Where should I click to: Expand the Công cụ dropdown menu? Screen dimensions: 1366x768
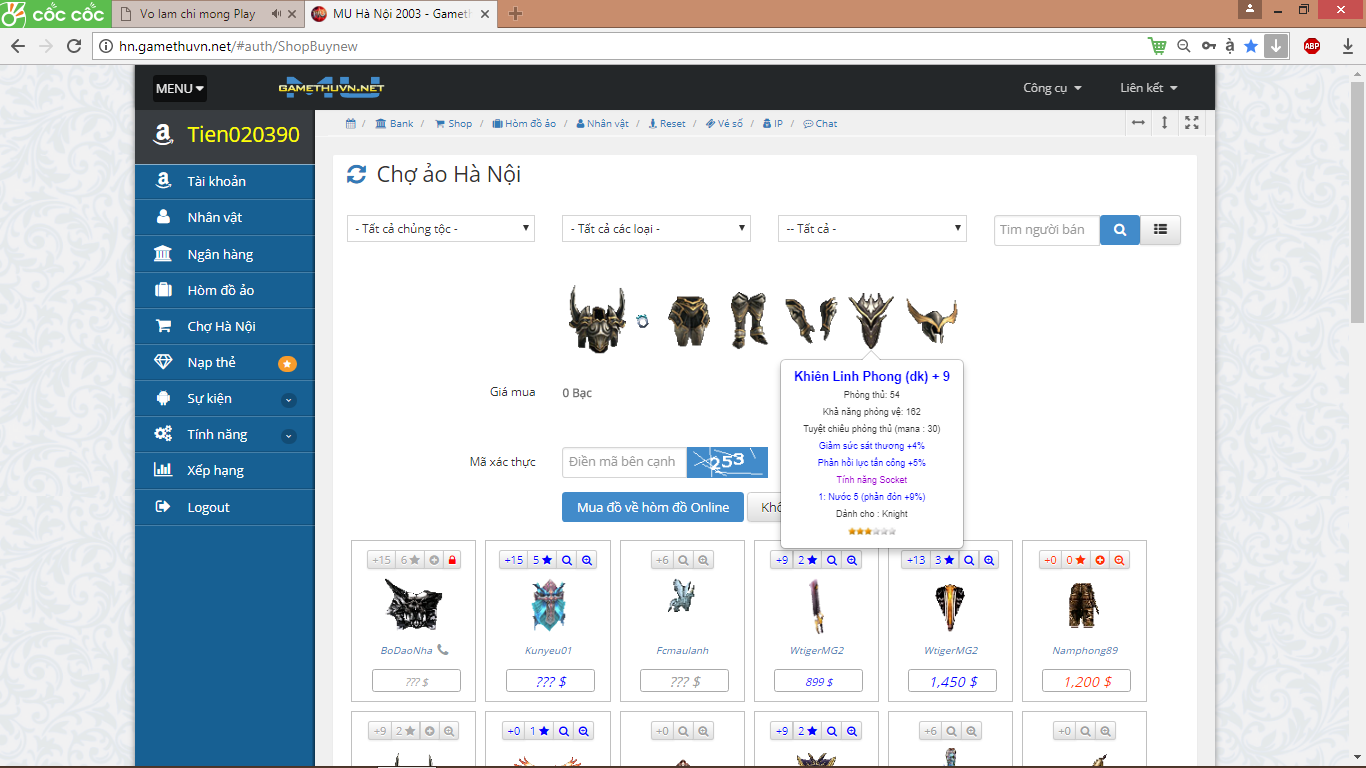[1052, 88]
